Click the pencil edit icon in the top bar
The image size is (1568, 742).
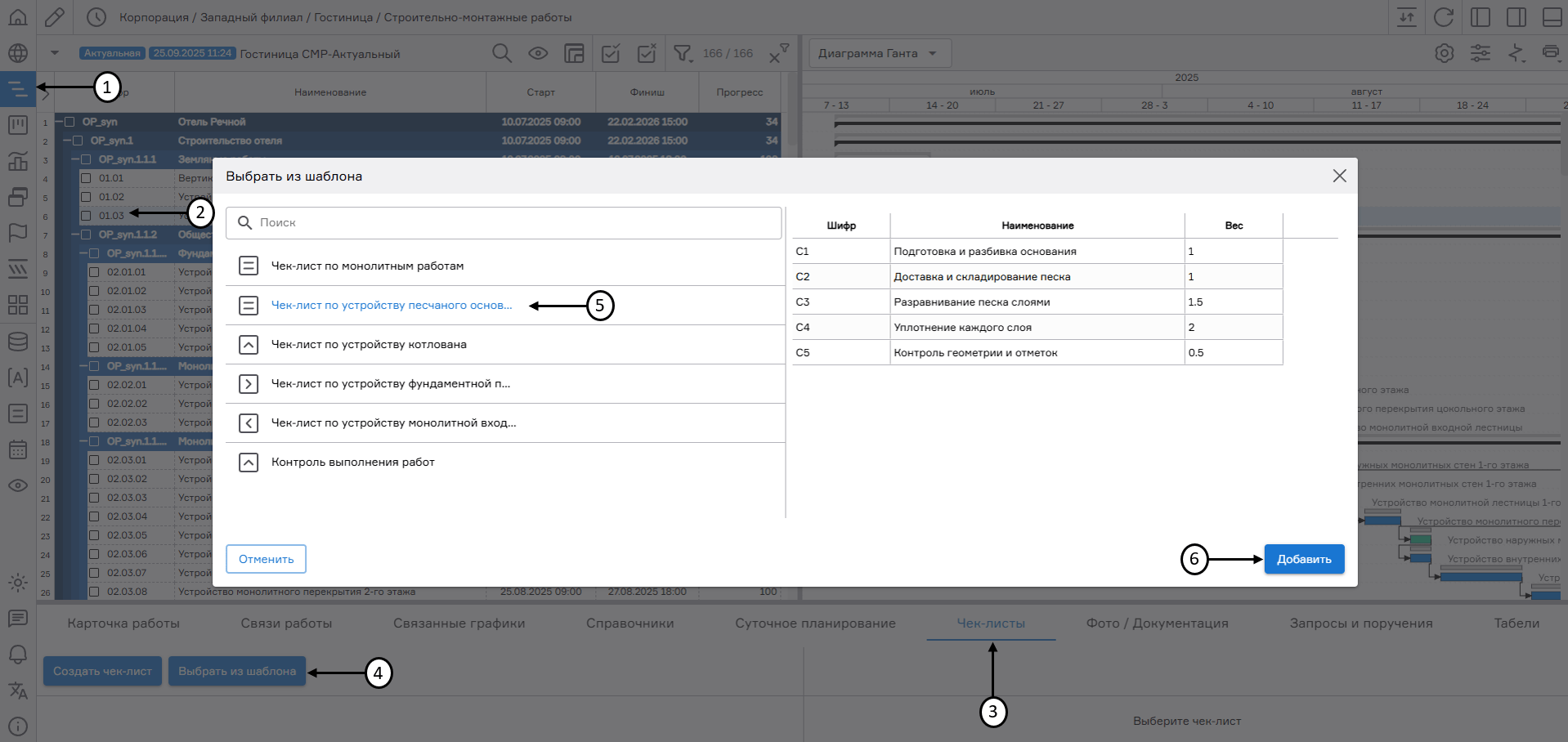tap(55, 17)
